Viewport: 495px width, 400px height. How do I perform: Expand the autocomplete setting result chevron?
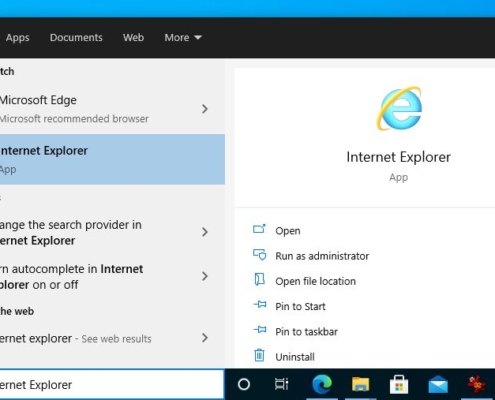pyautogui.click(x=205, y=276)
